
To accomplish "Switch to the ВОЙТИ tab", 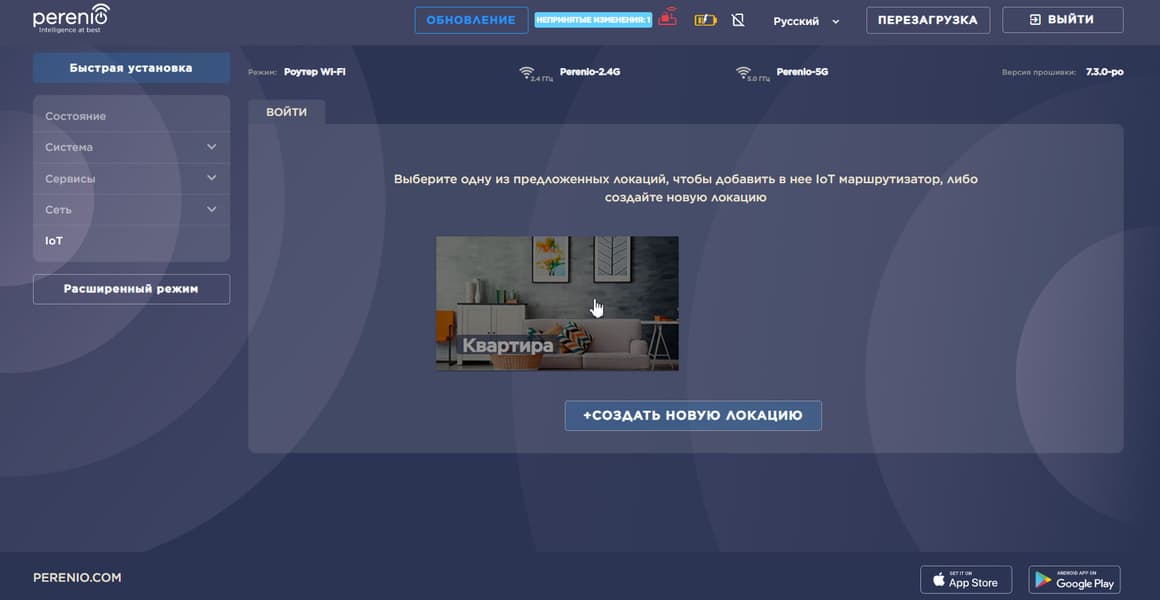I will 286,112.
